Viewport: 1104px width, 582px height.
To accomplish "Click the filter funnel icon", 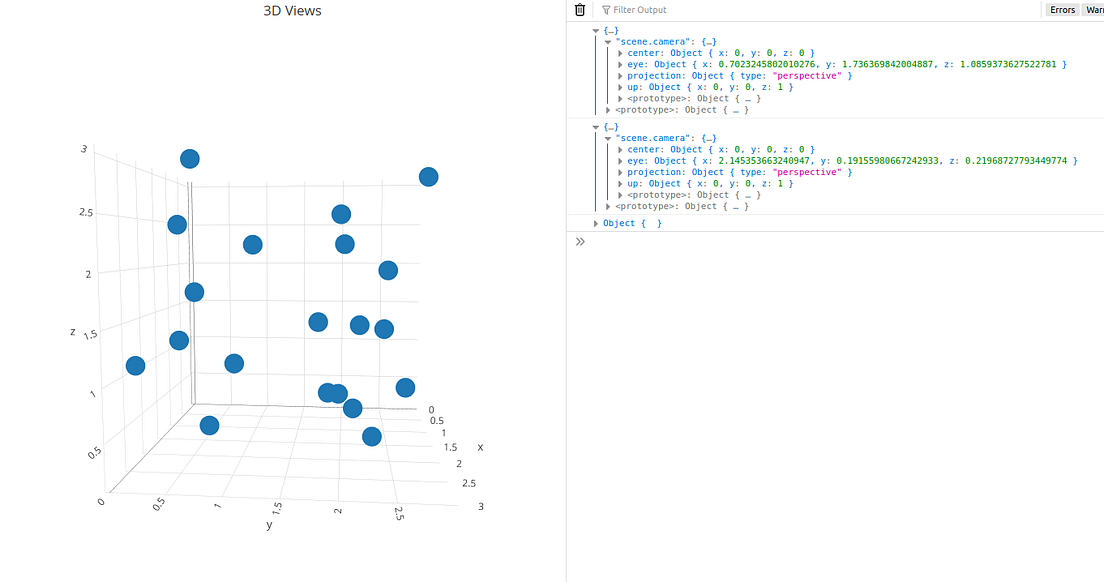I will click(x=607, y=9).
